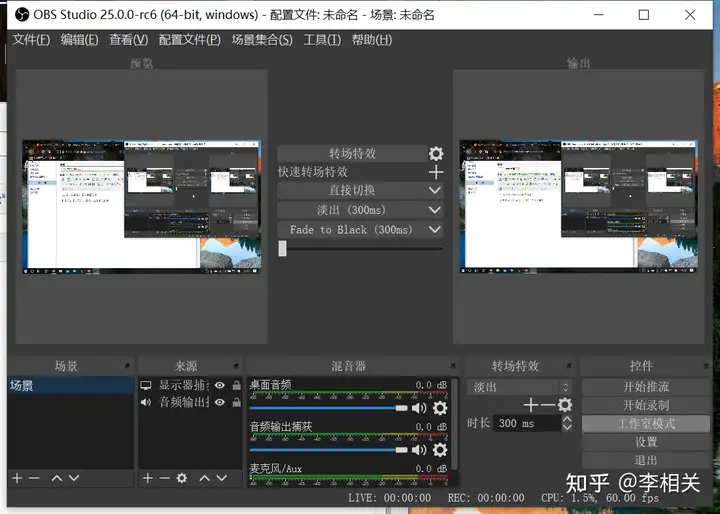Add a transition in the lower 转场特效 panel
Image resolution: width=720 pixels, height=514 pixels.
click(531, 405)
